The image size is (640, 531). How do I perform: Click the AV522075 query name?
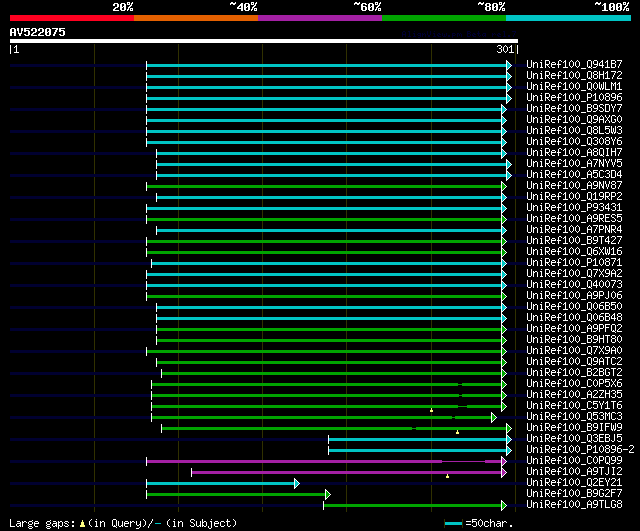click(38, 32)
